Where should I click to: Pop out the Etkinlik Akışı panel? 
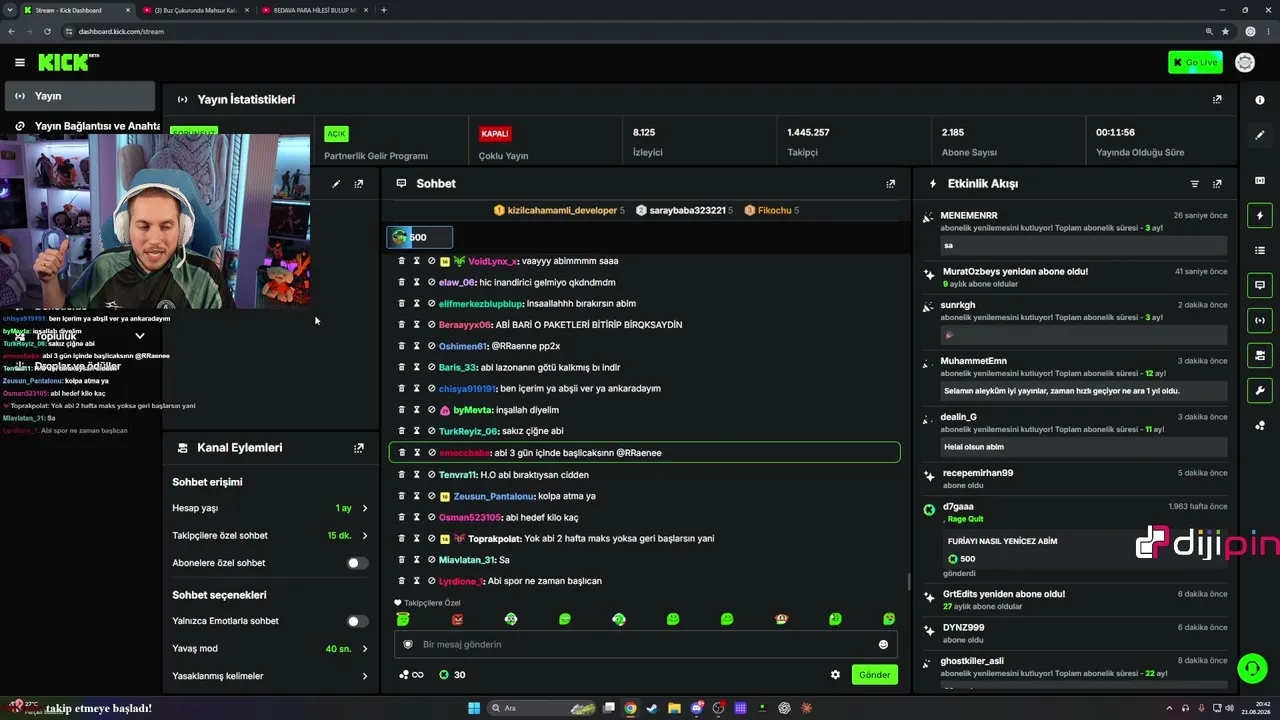coord(1217,184)
